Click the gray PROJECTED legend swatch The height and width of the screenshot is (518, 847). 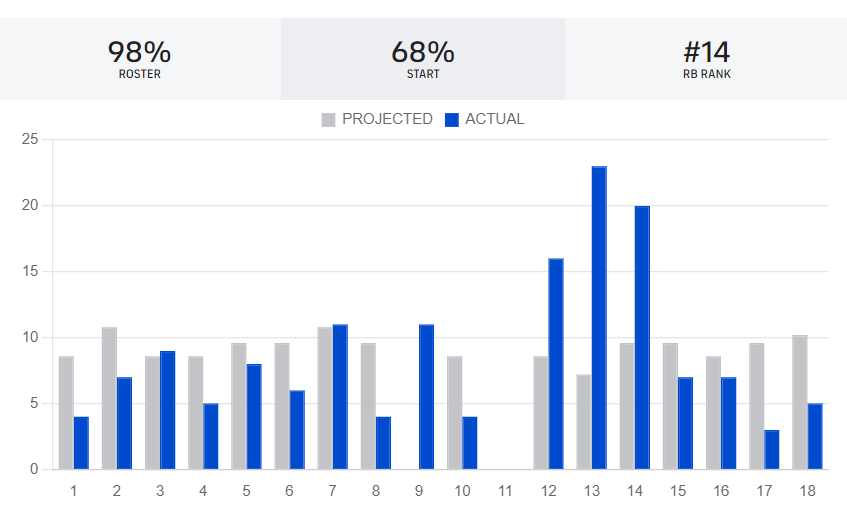329,120
